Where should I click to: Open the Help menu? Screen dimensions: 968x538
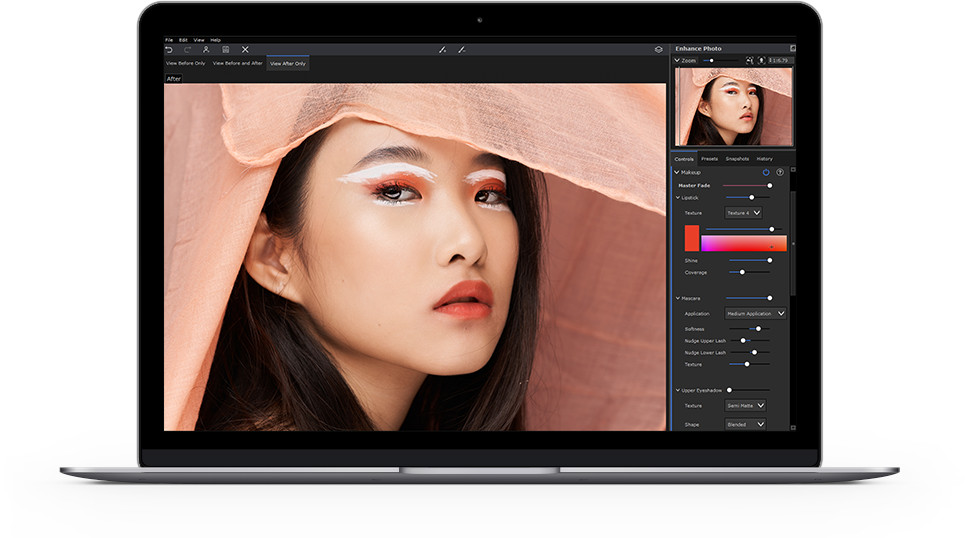(215, 40)
